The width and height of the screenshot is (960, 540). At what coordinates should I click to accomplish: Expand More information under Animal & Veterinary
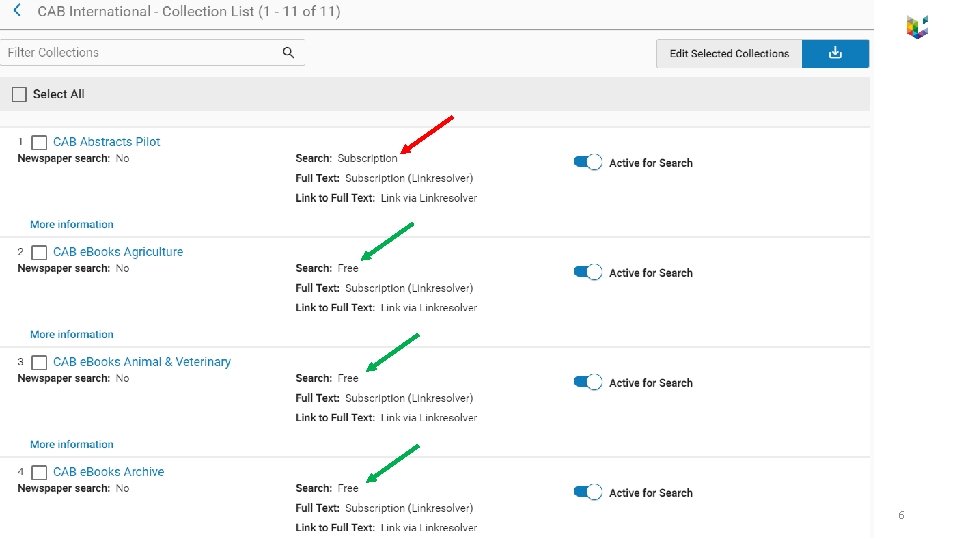[72, 444]
